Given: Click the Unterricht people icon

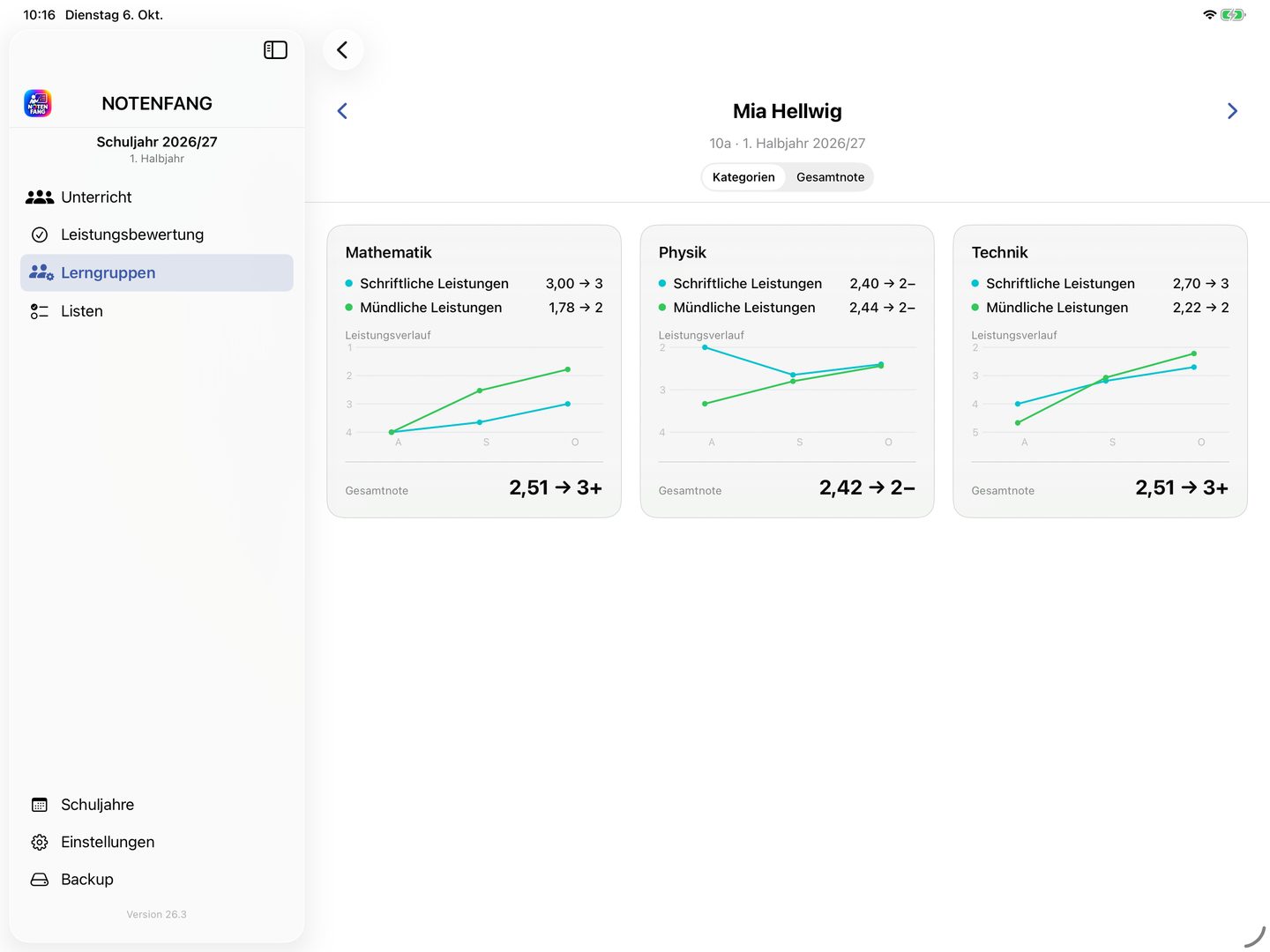Looking at the screenshot, I should [40, 197].
